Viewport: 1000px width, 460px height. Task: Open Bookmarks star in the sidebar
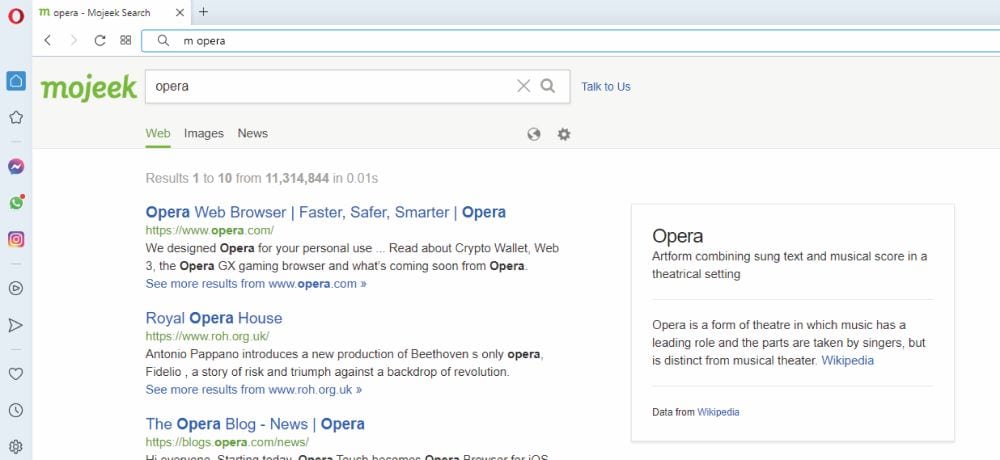tap(16, 117)
